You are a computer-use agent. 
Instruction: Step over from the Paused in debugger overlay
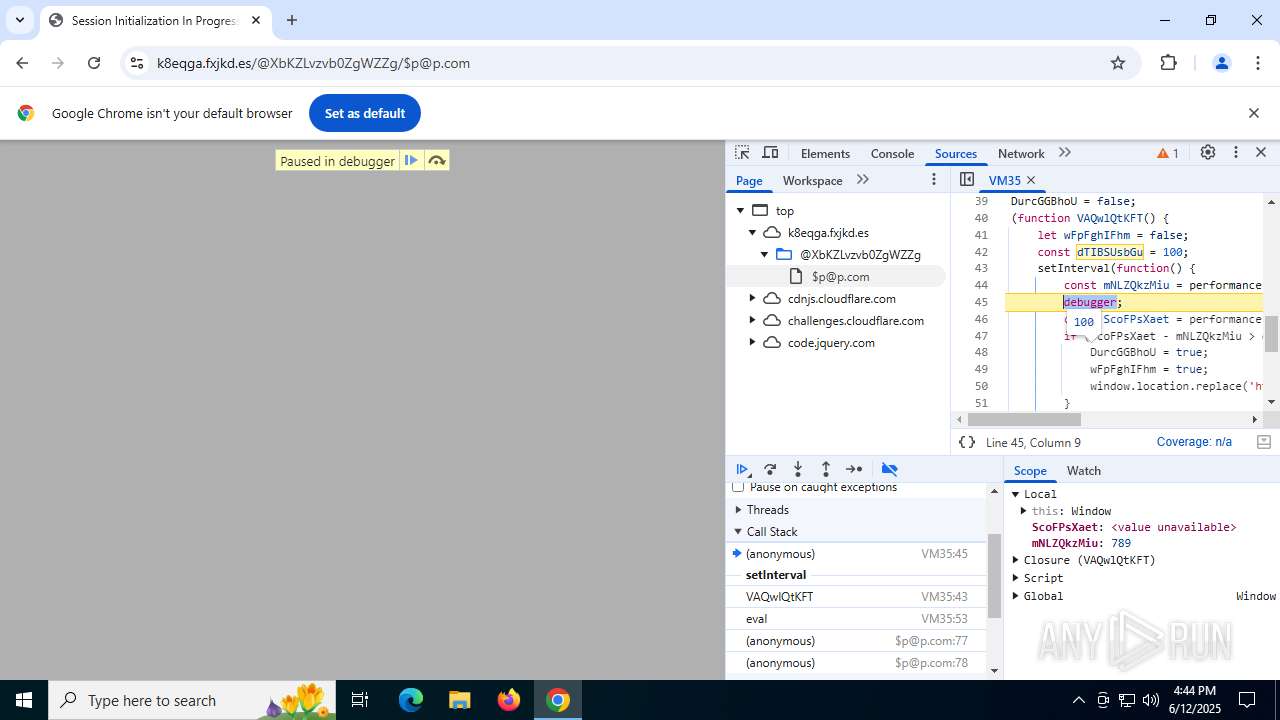tap(437, 160)
